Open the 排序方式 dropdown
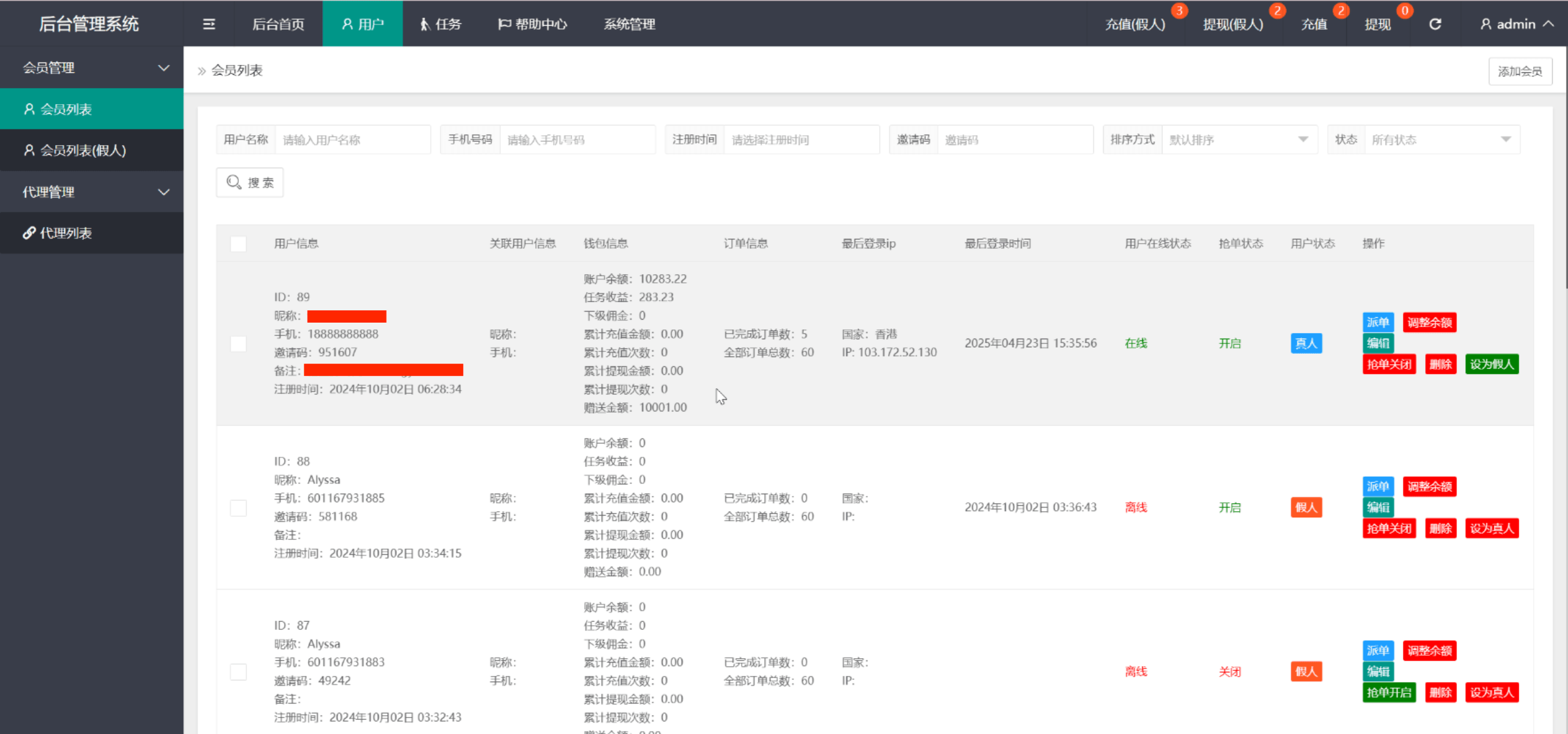This screenshot has height=734, width=1568. (1239, 140)
